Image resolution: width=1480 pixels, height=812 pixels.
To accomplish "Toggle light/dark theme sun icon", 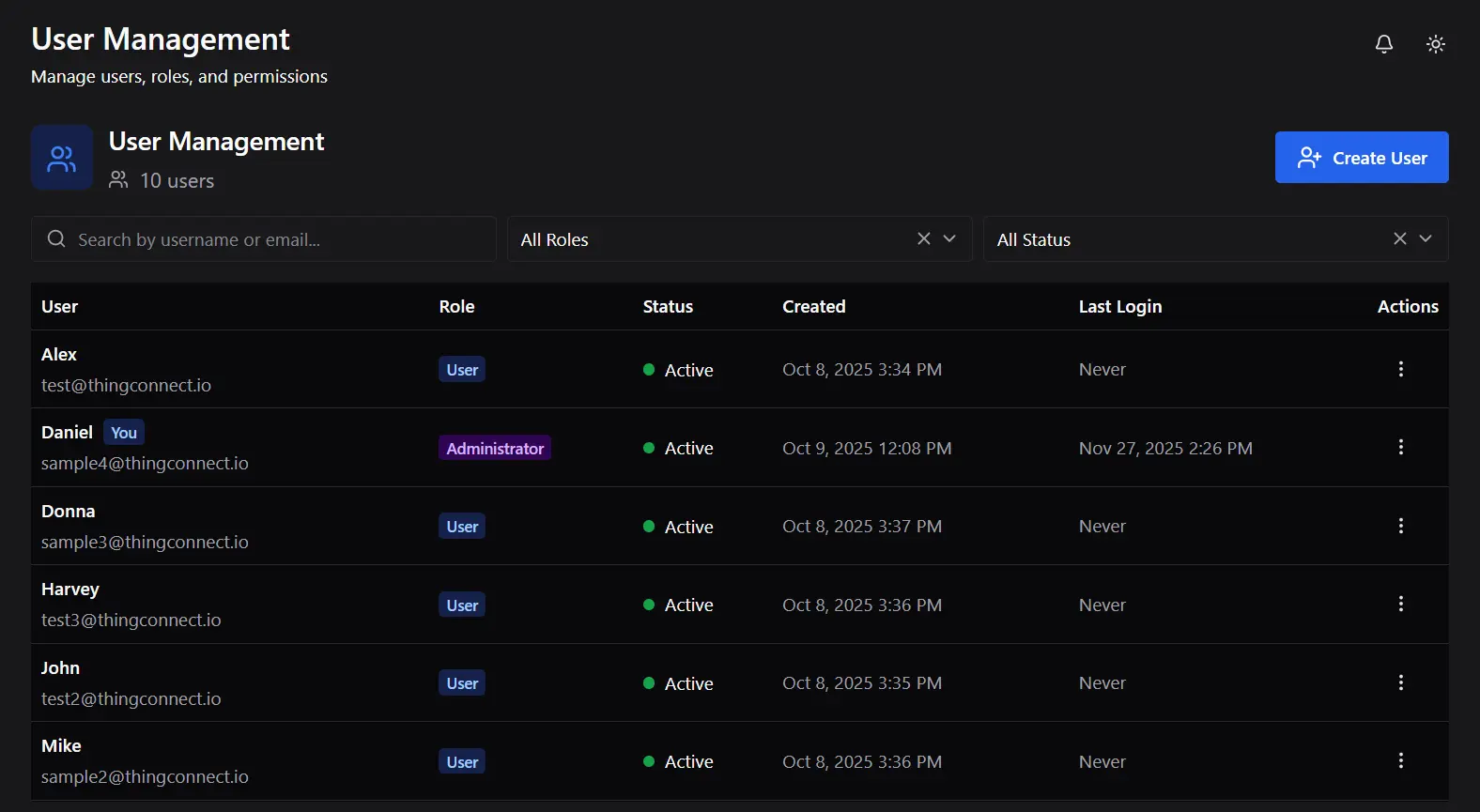I will pos(1435,44).
